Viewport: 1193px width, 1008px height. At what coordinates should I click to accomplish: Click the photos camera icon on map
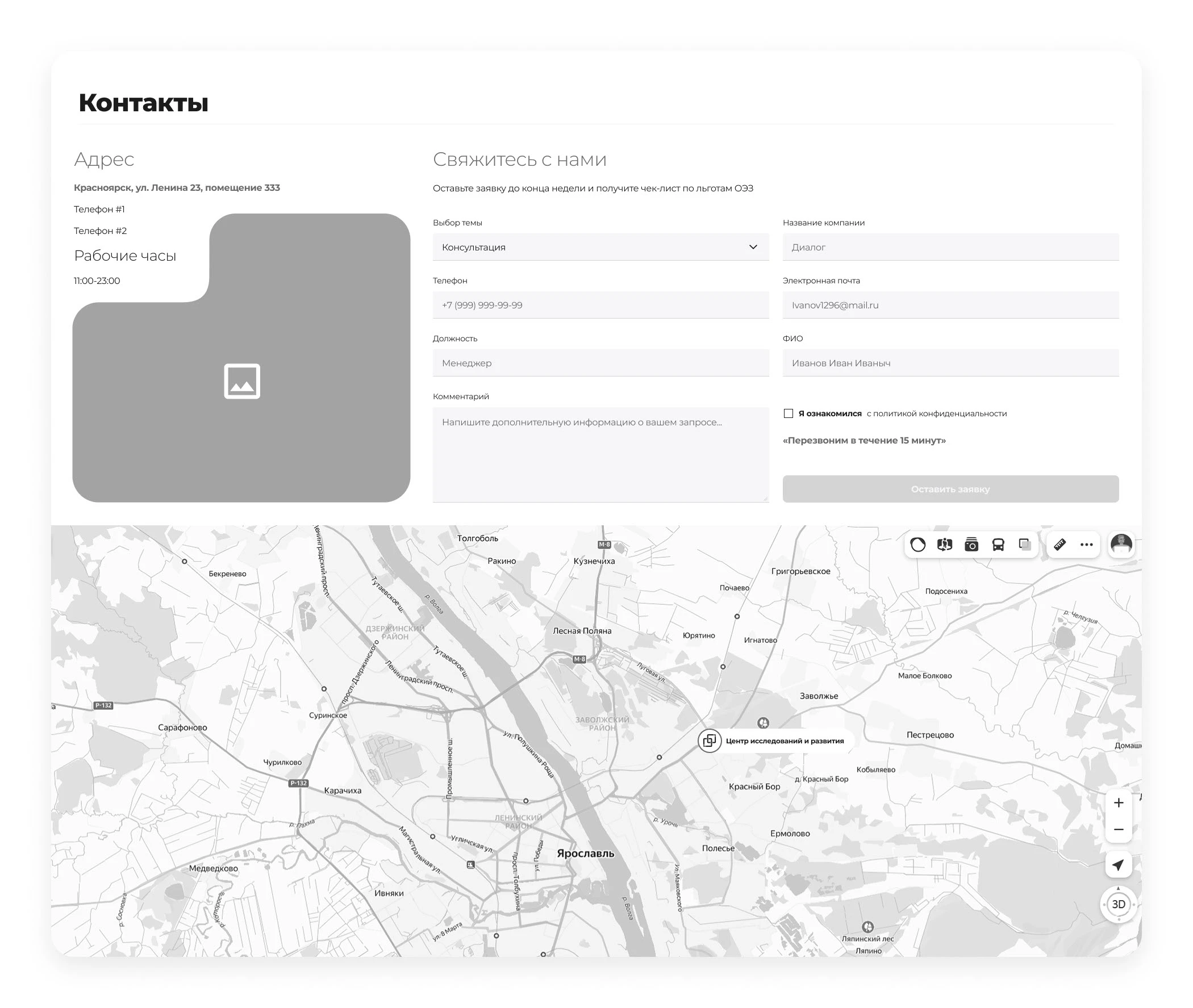click(971, 545)
